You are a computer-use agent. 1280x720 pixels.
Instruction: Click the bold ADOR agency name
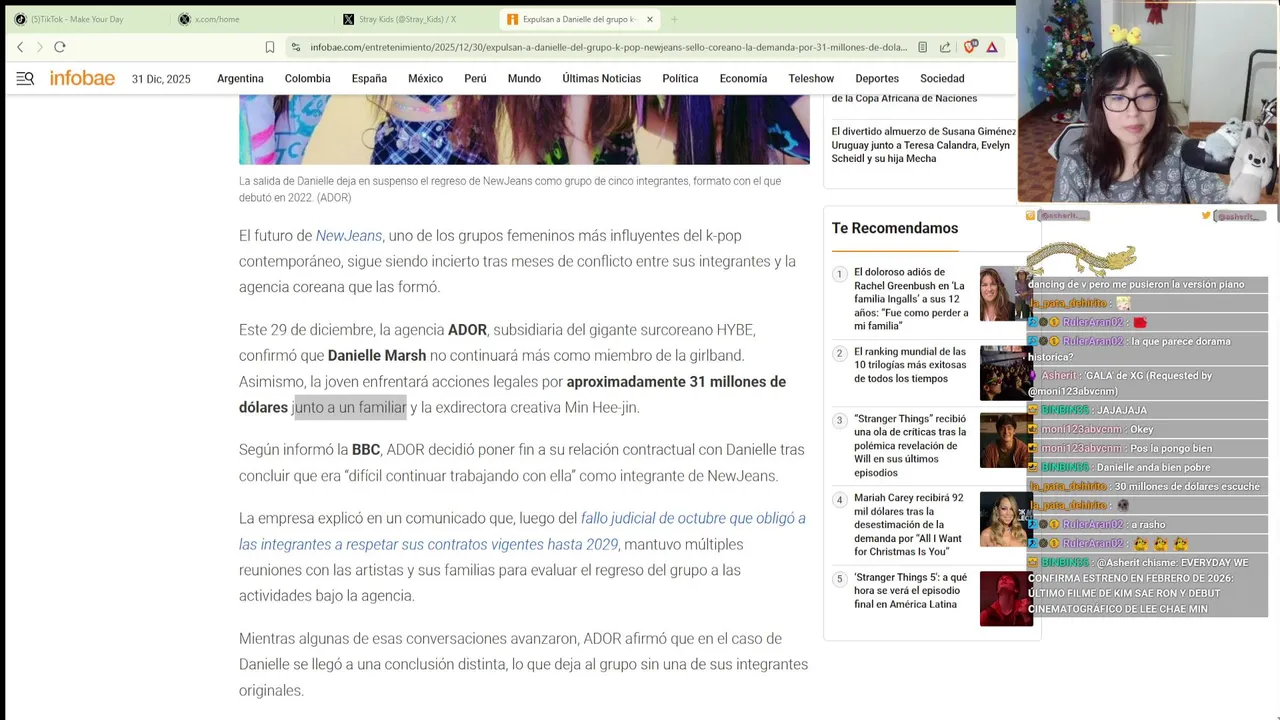click(467, 330)
